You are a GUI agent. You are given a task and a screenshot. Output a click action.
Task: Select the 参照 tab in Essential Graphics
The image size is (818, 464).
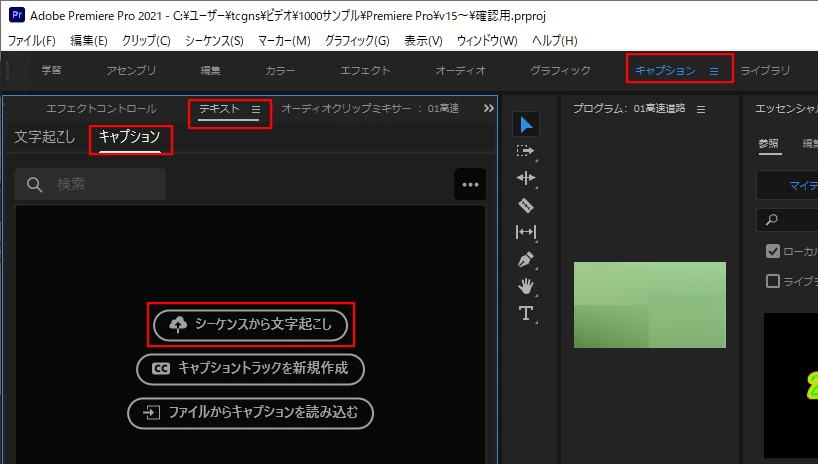(x=768, y=144)
